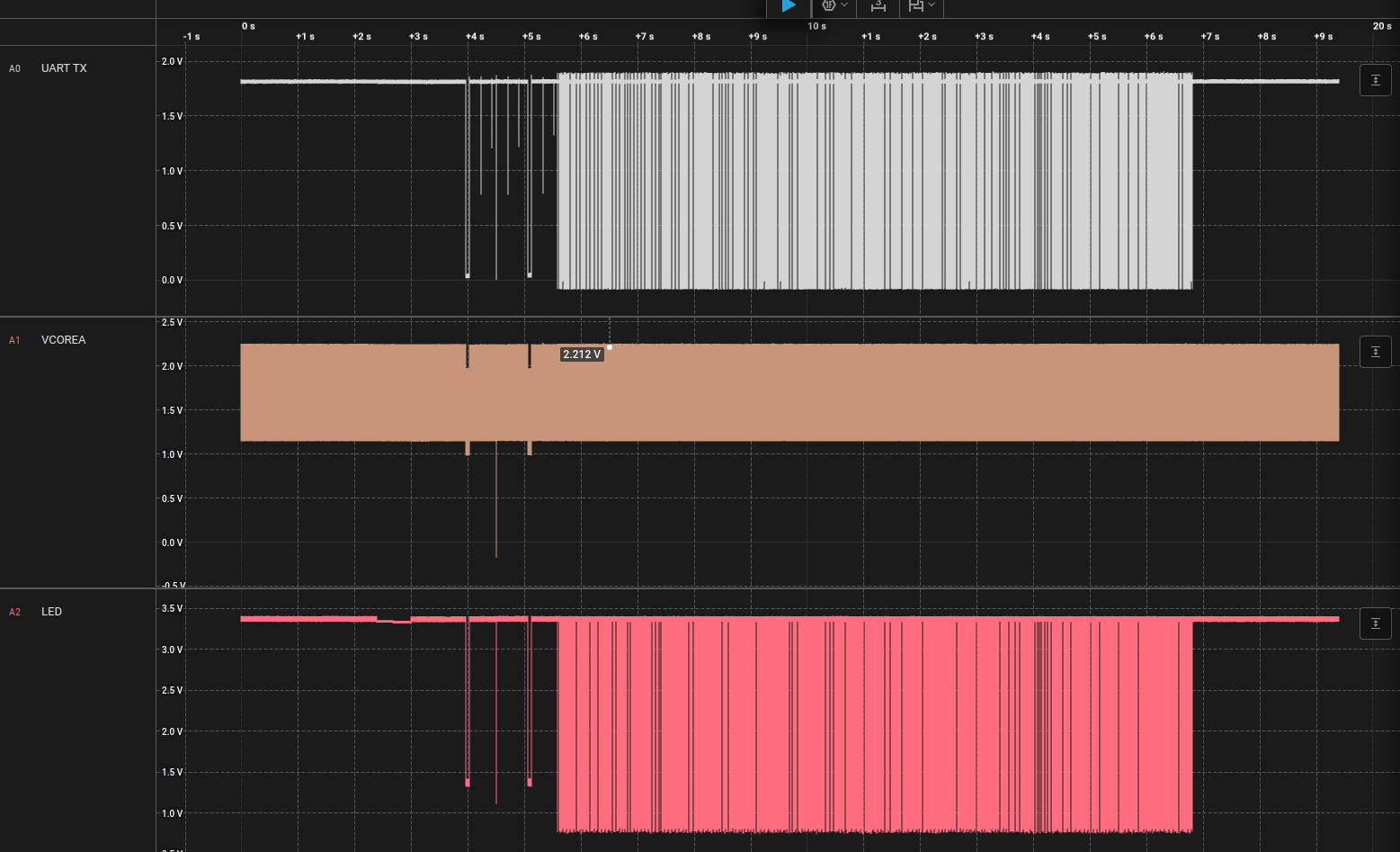Start capture with the blue play button

click(x=789, y=6)
